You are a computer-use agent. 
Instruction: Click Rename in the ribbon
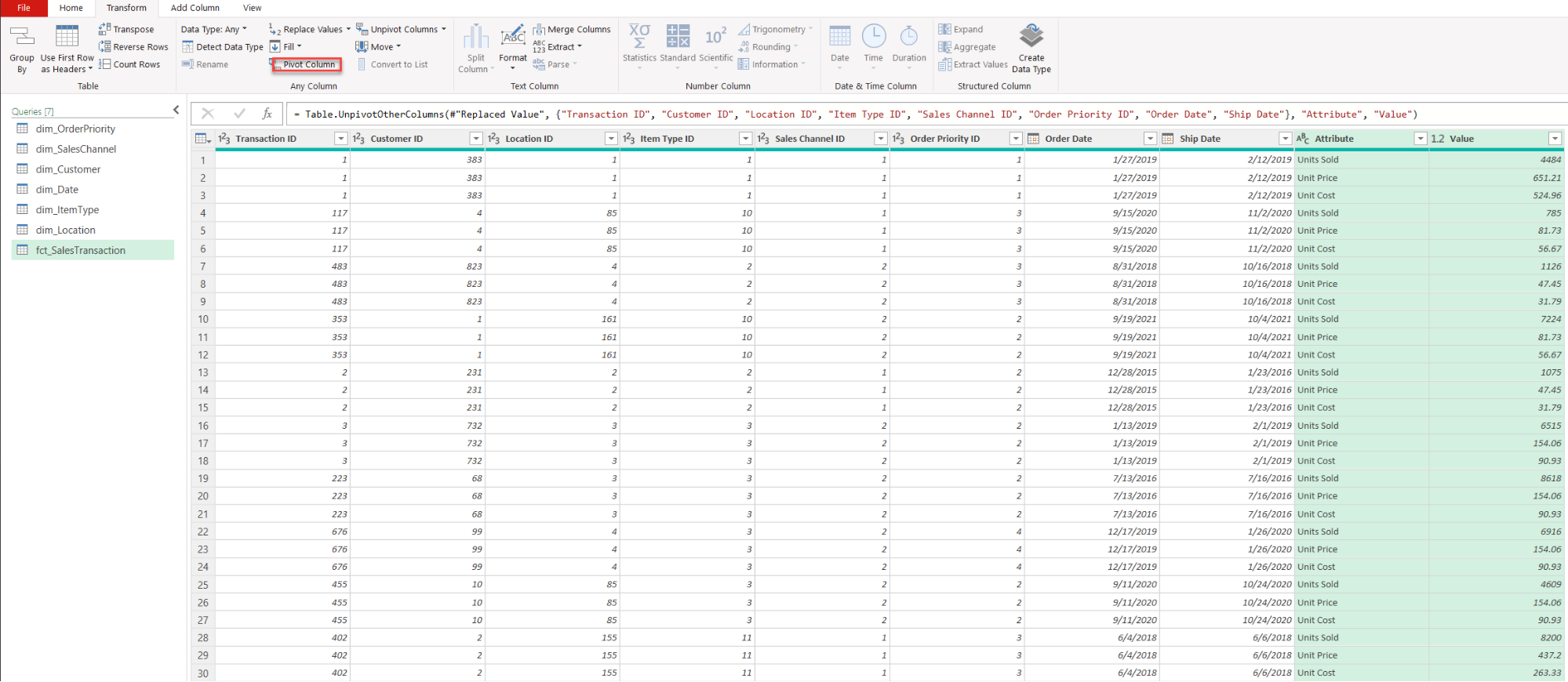[x=205, y=64]
